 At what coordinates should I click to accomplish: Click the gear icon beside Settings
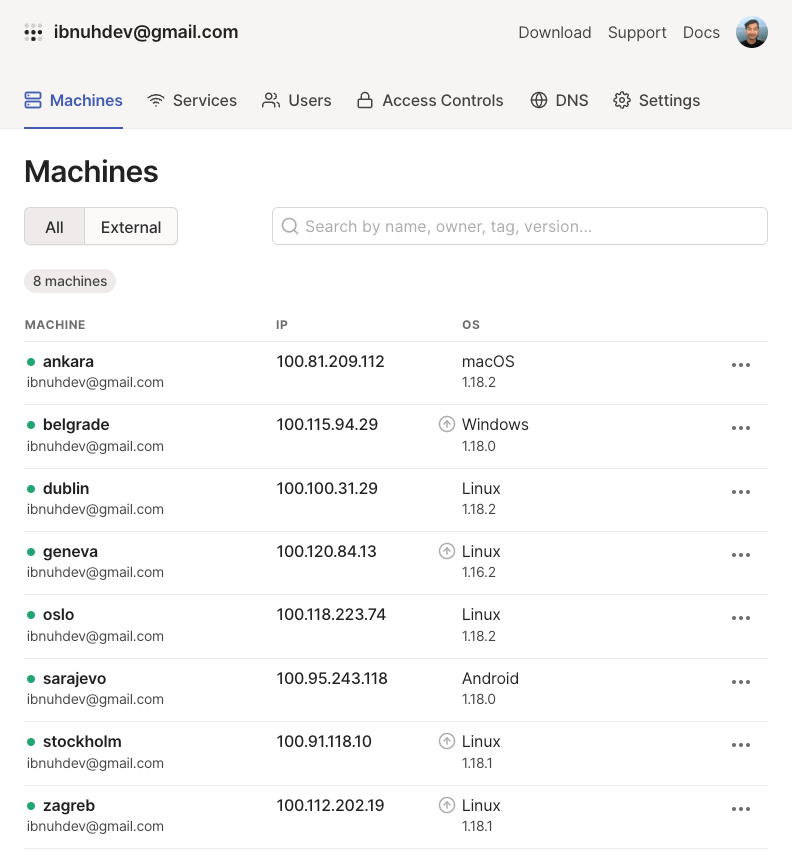pos(620,100)
